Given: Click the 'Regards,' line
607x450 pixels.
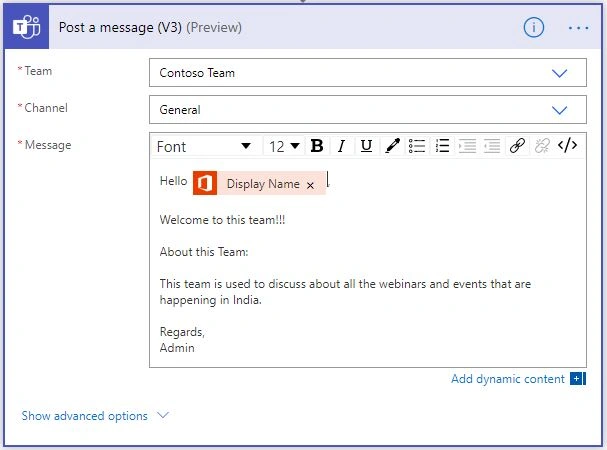Looking at the screenshot, I should coord(182,332).
